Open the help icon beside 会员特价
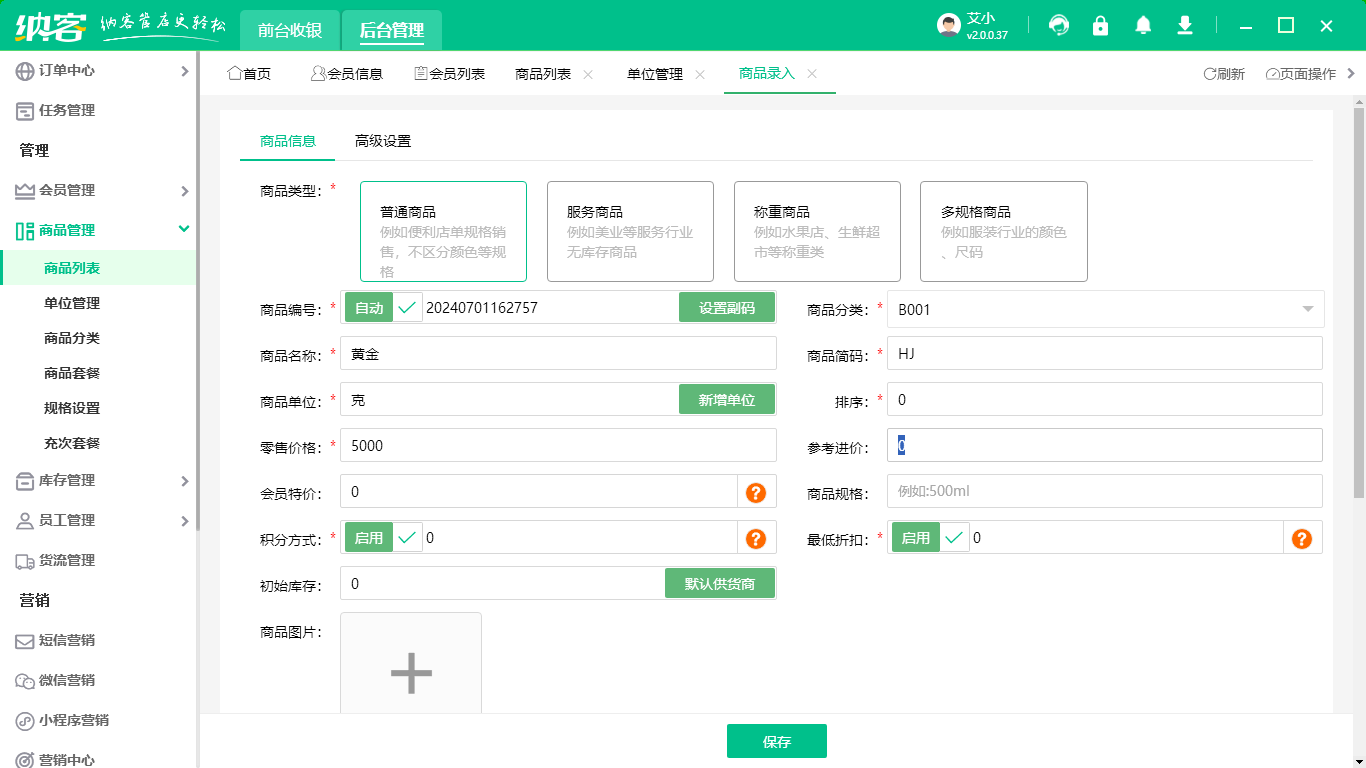Image resolution: width=1366 pixels, height=768 pixels. coord(757,491)
